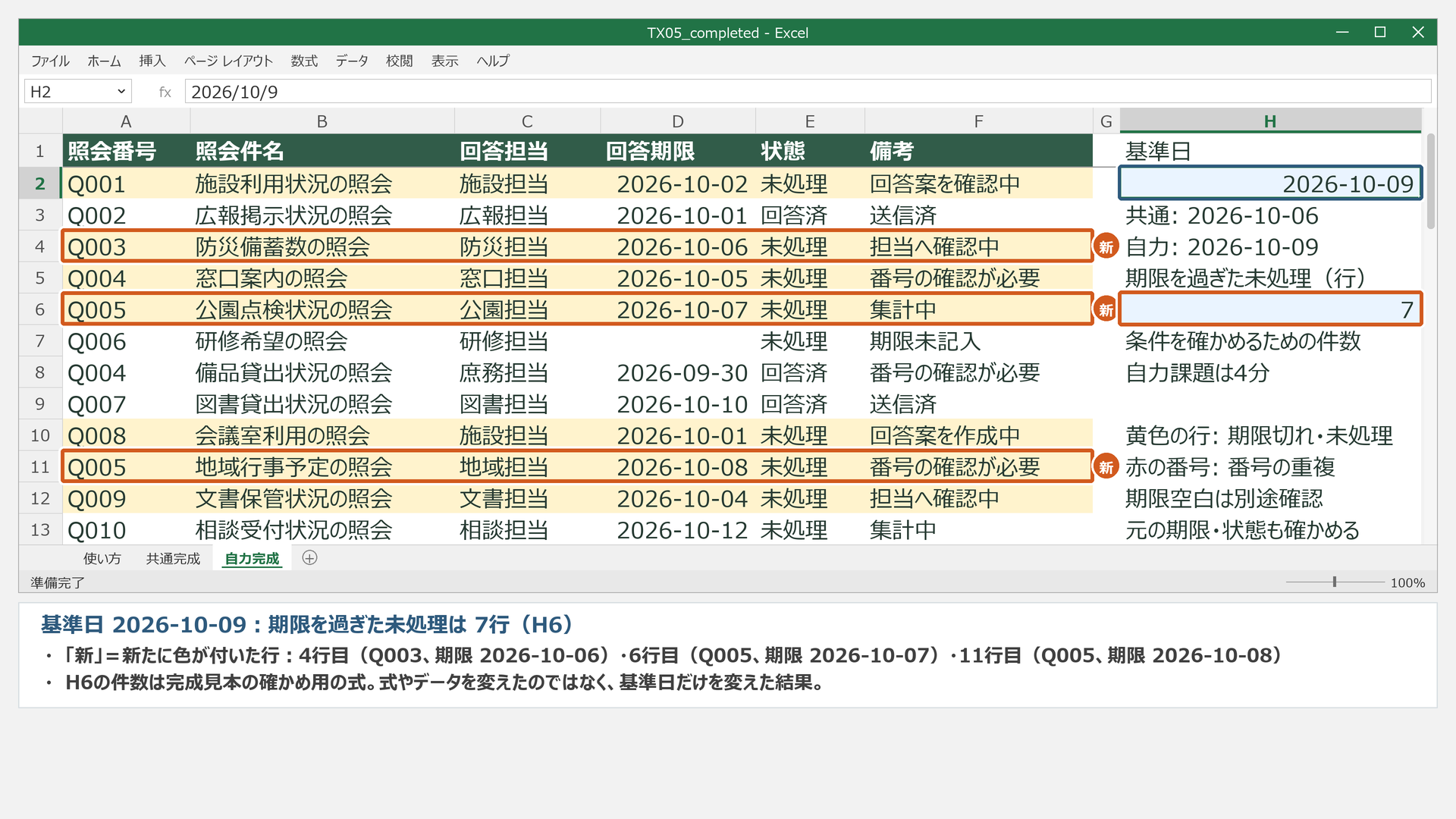Image resolution: width=1456 pixels, height=819 pixels.
Task: Select cell 文書担当 in row 12
Action: pos(527,499)
